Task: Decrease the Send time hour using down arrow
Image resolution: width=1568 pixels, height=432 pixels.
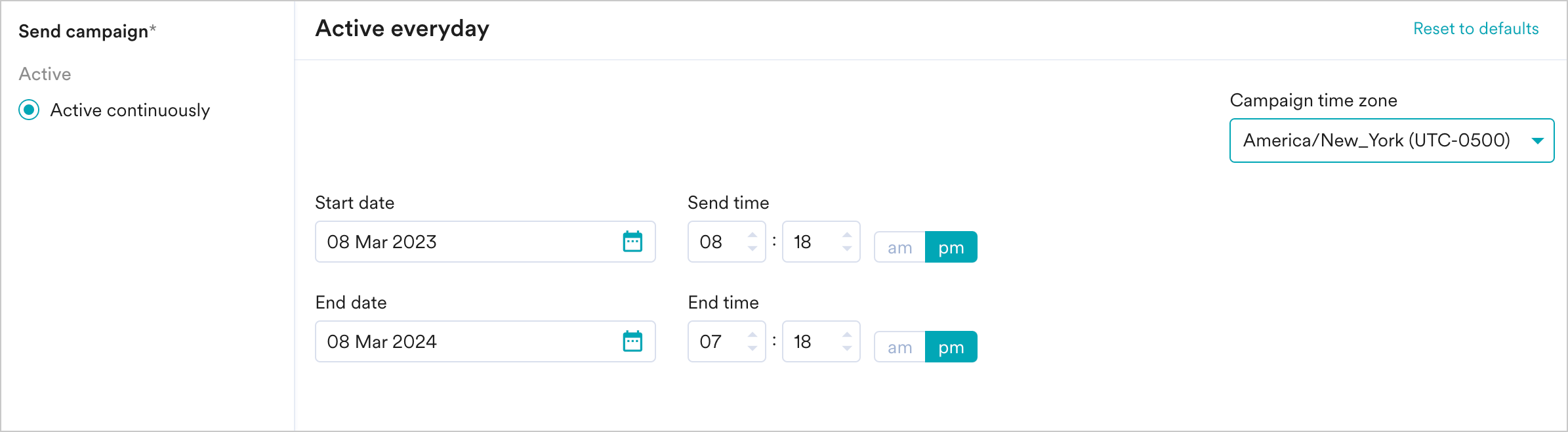Action: point(753,248)
